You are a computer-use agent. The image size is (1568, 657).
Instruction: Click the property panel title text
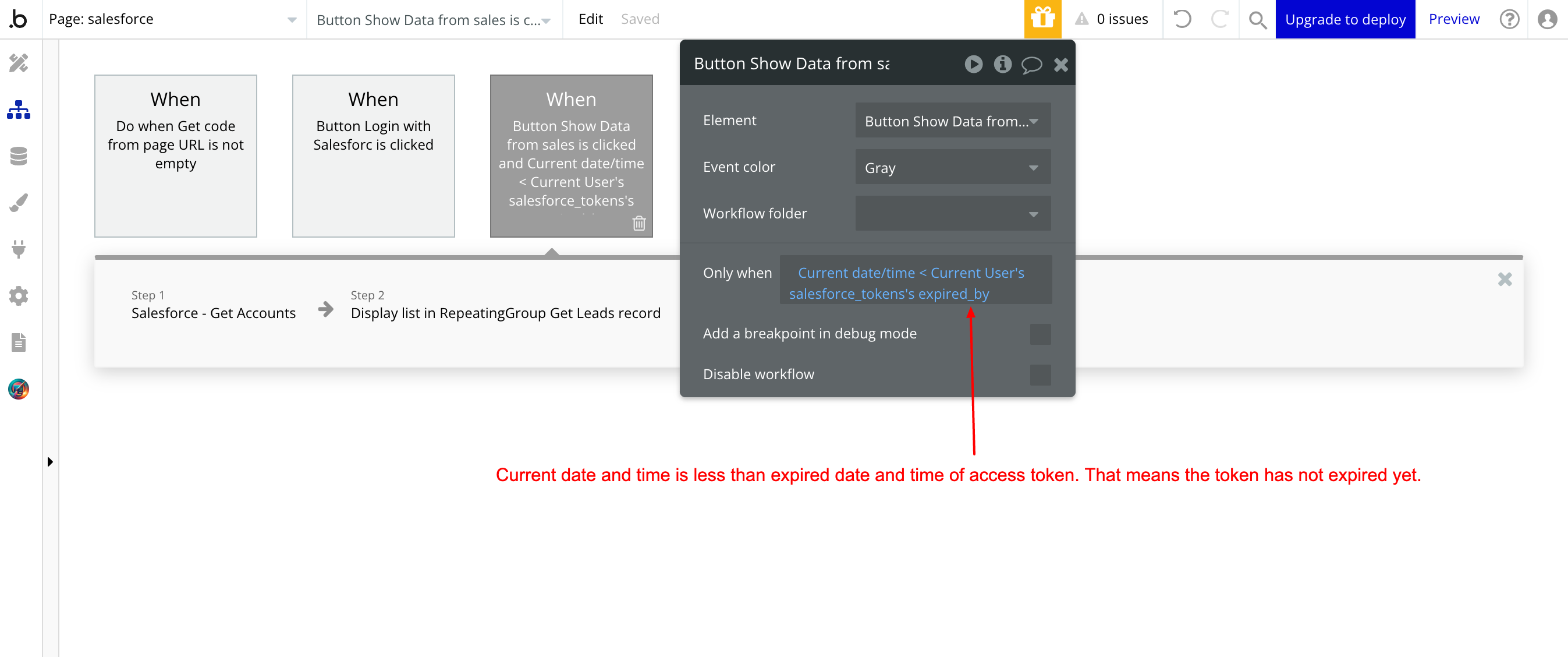point(792,64)
